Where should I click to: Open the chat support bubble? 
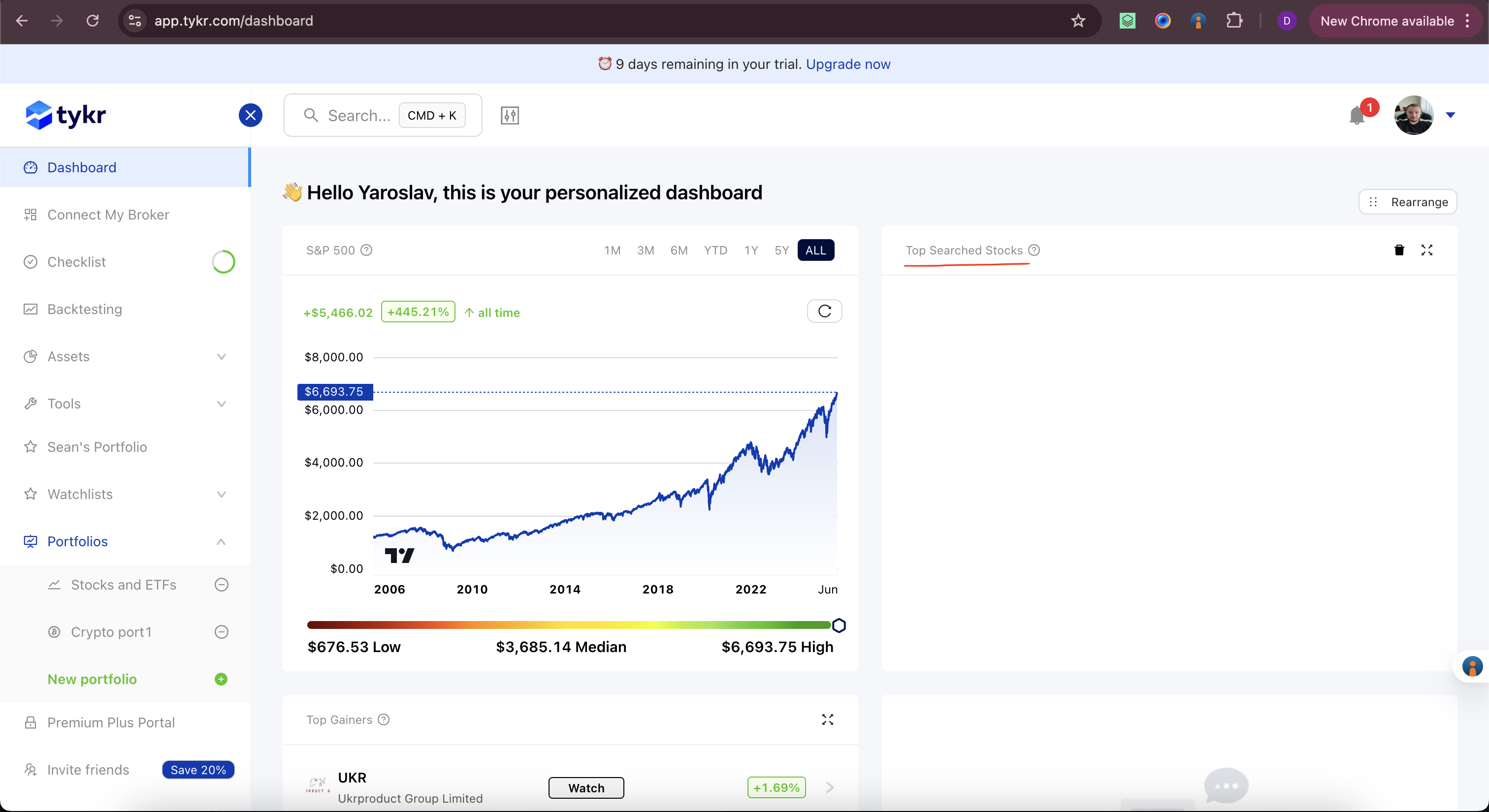[x=1226, y=785]
